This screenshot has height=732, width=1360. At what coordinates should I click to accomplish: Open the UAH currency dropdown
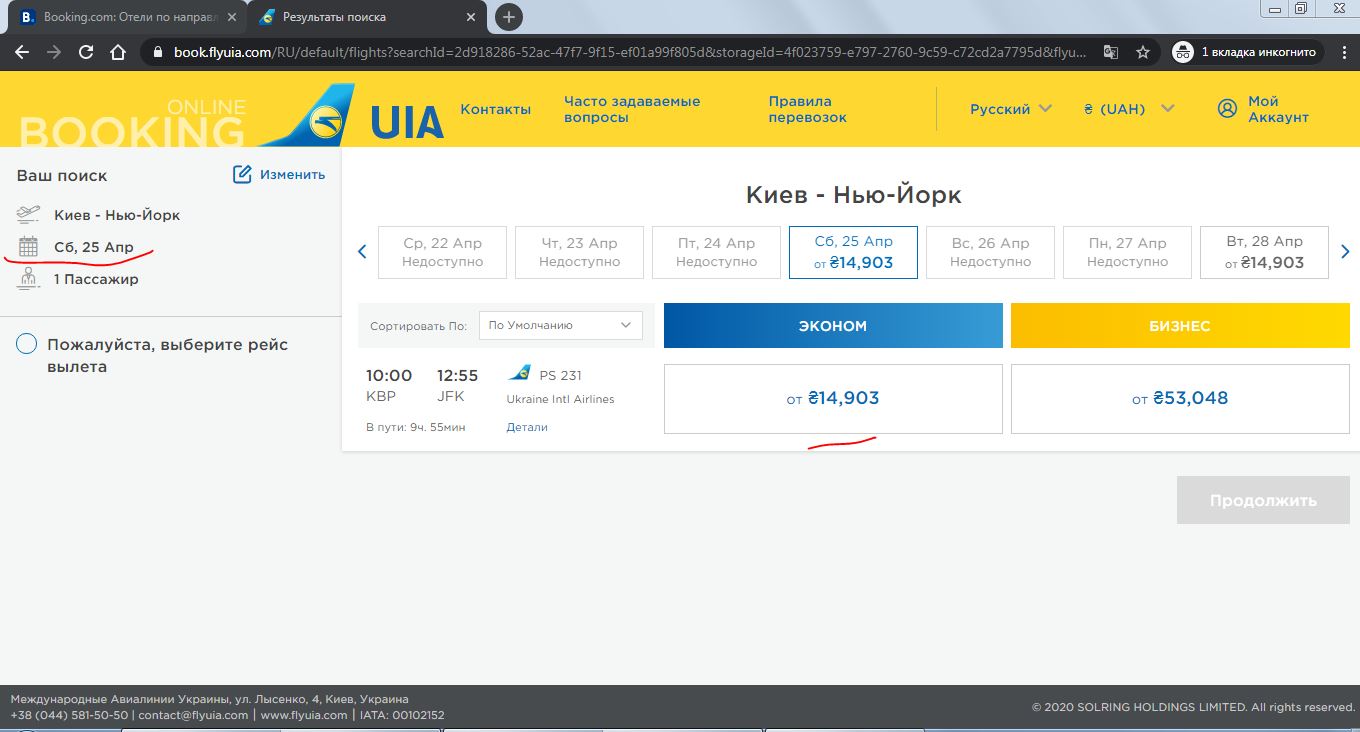[x=1129, y=109]
